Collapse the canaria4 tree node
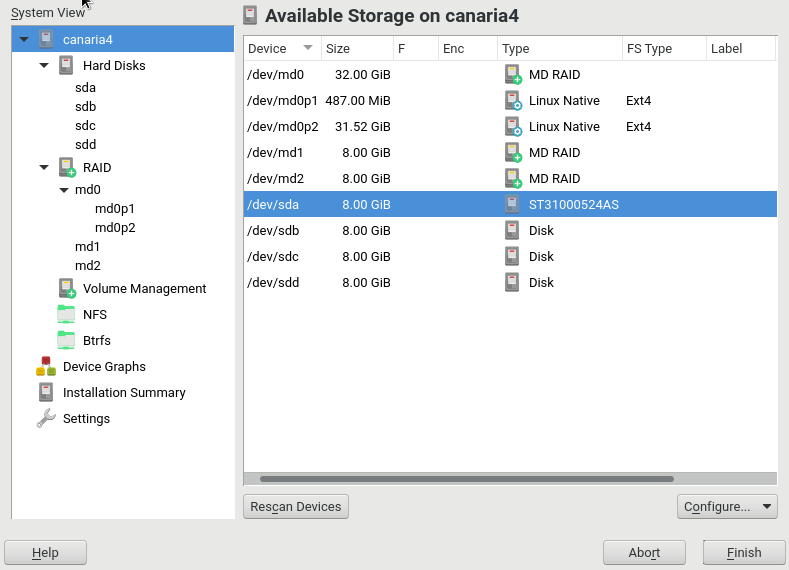Image resolution: width=789 pixels, height=570 pixels. pyautogui.click(x=24, y=40)
